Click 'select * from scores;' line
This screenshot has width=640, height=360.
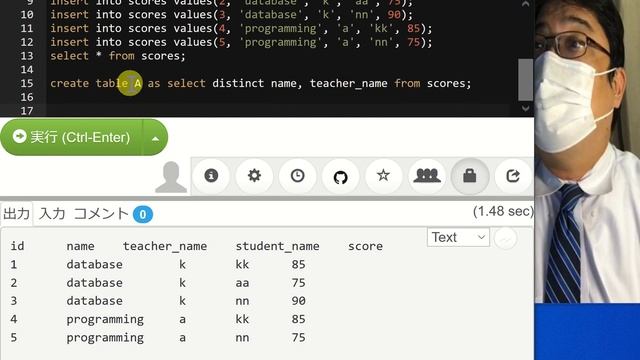(x=118, y=56)
